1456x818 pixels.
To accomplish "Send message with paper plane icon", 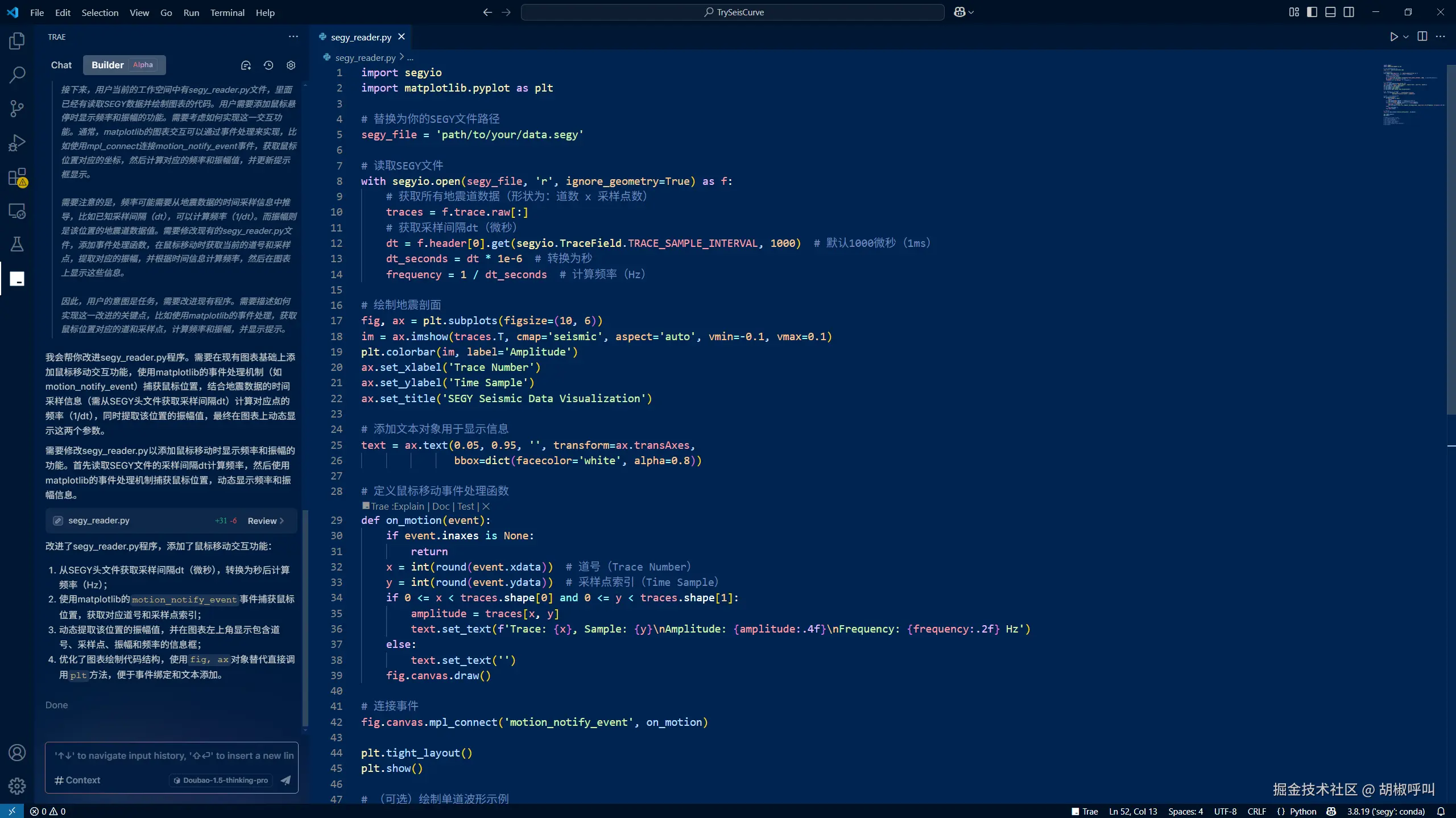I will 286,780.
